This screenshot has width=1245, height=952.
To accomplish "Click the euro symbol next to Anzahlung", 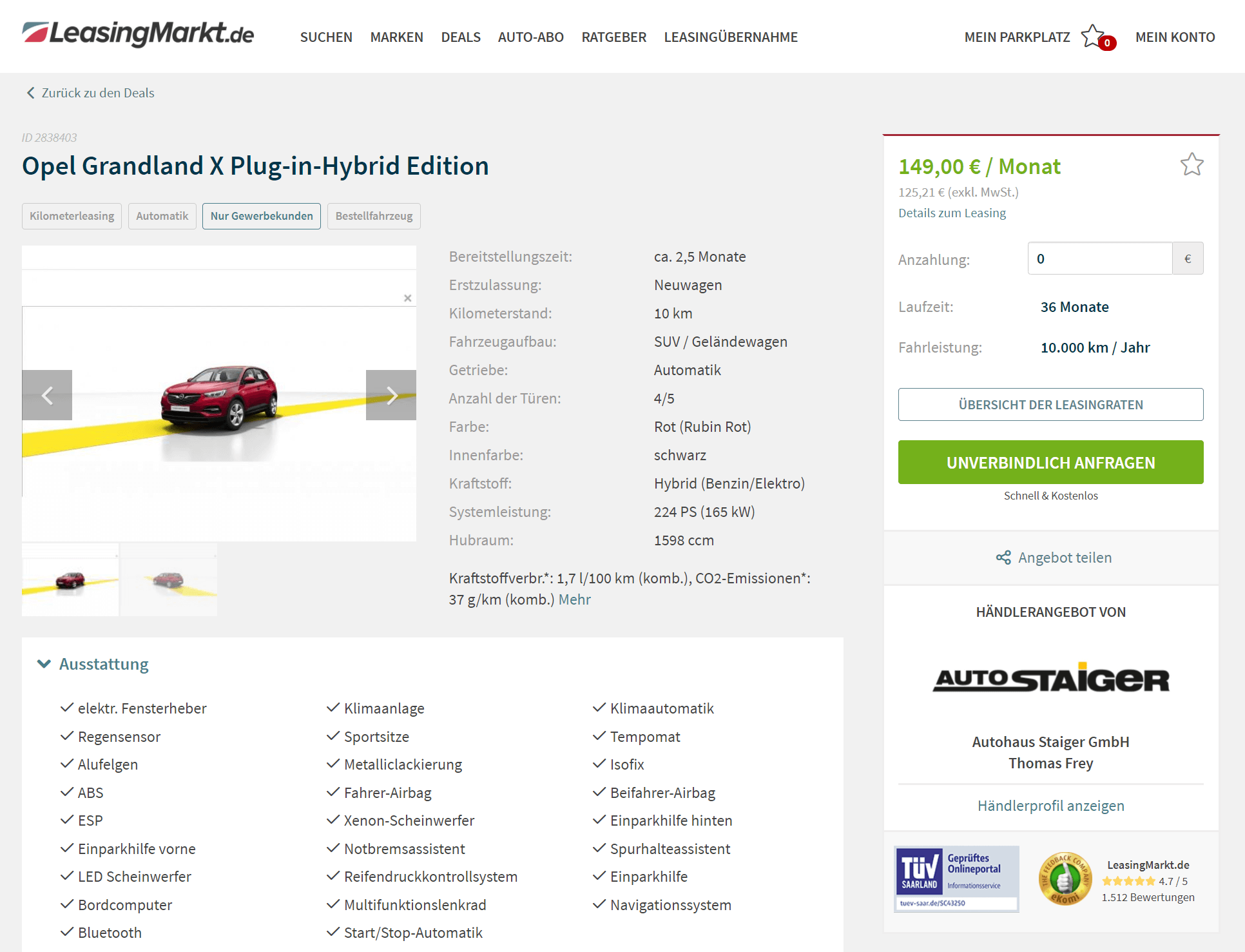I will (1188, 258).
